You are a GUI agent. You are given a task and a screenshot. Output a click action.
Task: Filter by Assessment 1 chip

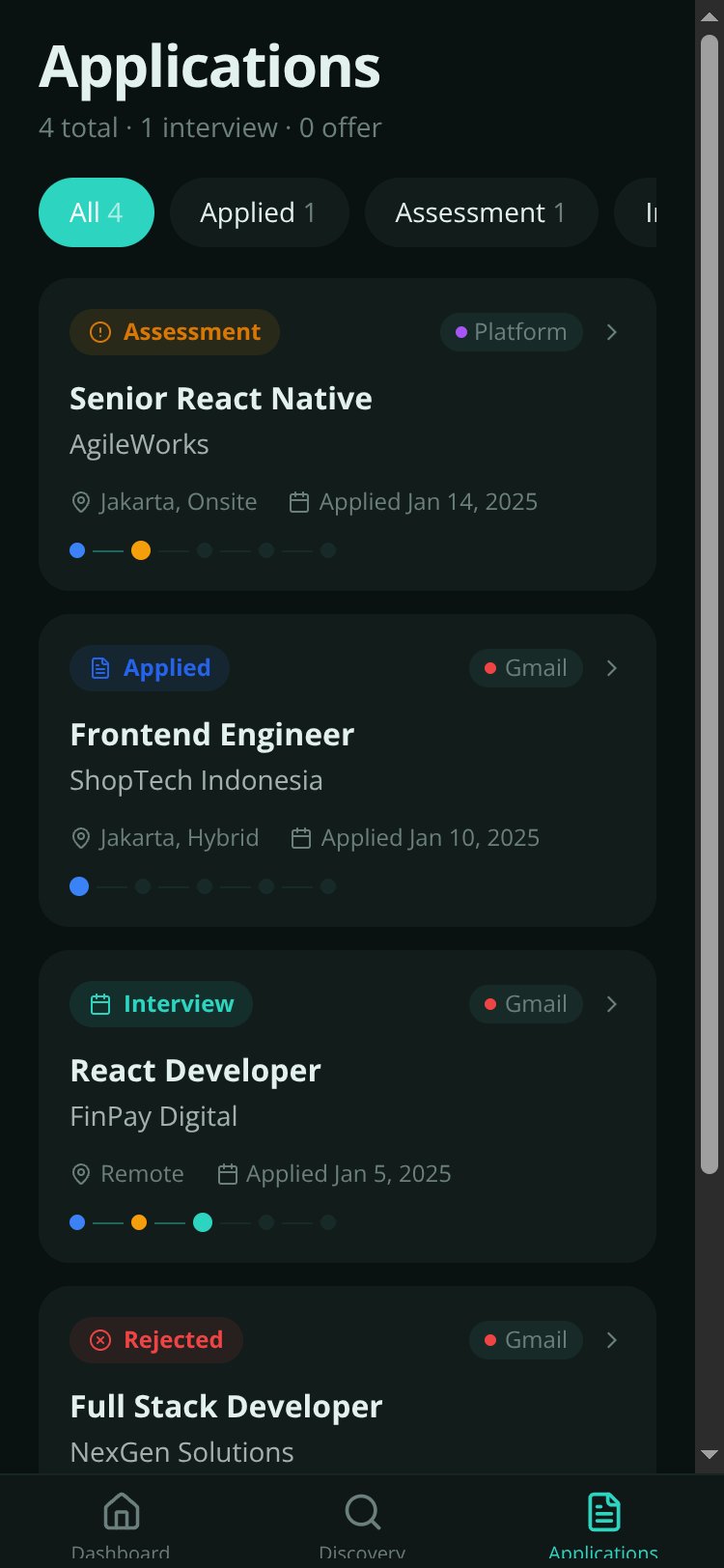[481, 212]
